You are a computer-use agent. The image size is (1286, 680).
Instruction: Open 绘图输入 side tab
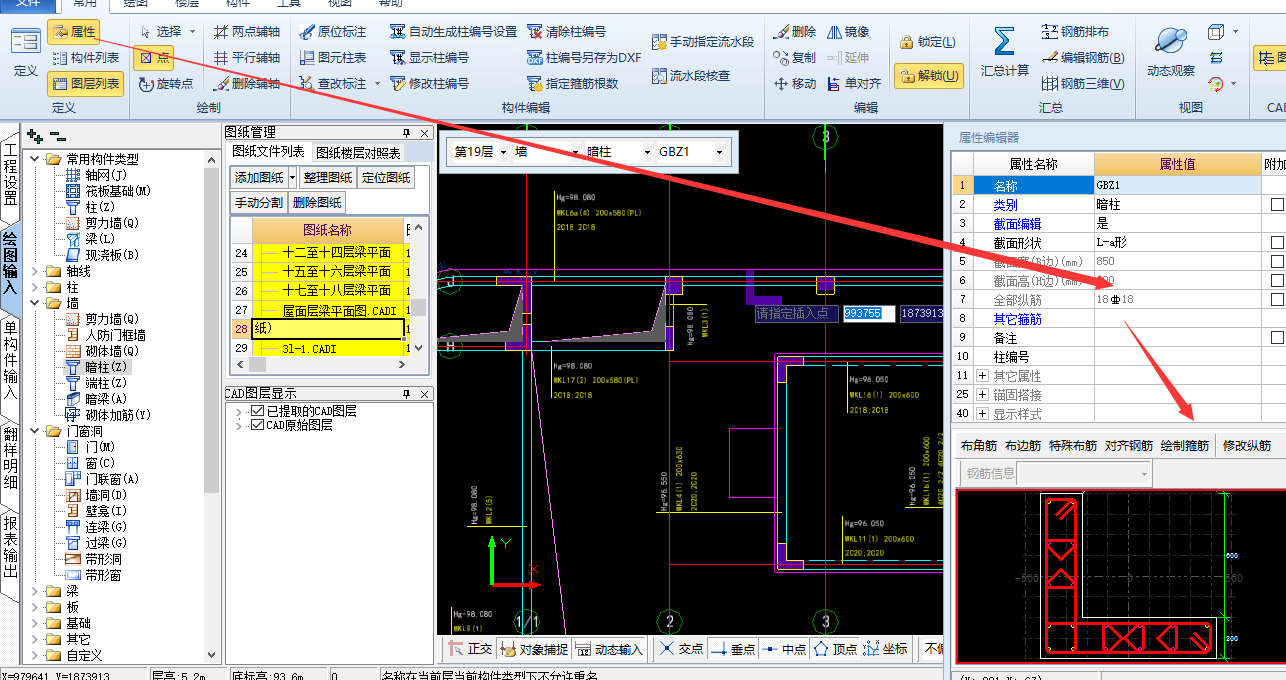point(10,263)
